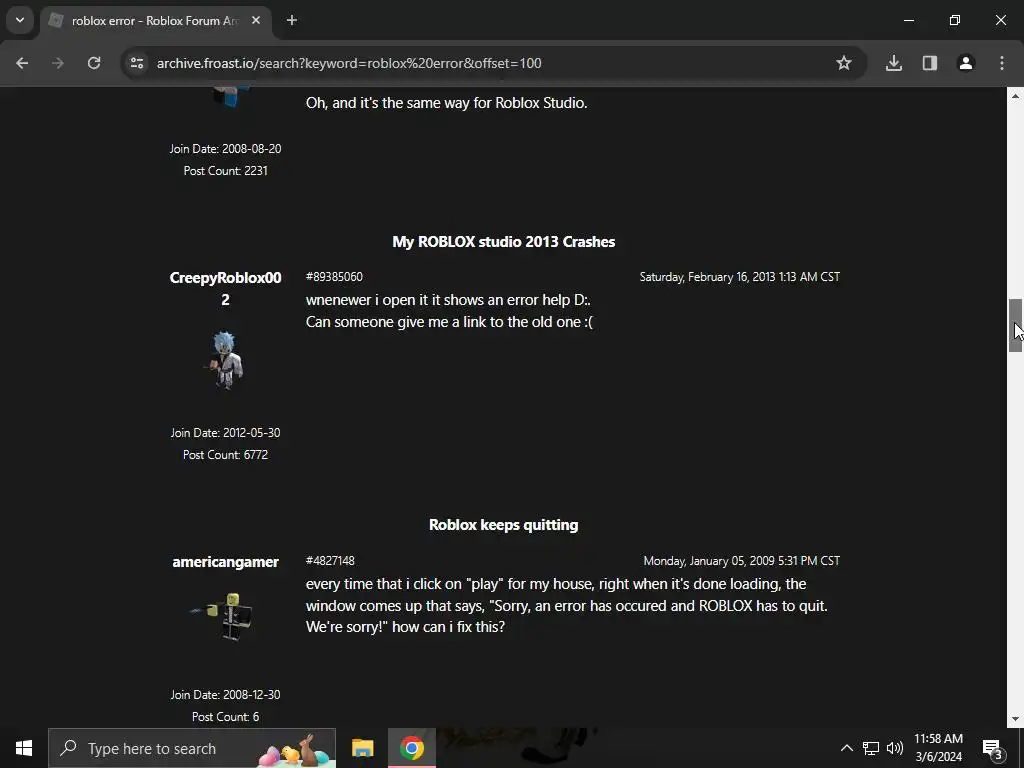This screenshot has width=1024, height=768.
Task: Click the scrollbar down arrow
Action: coord(1015,720)
